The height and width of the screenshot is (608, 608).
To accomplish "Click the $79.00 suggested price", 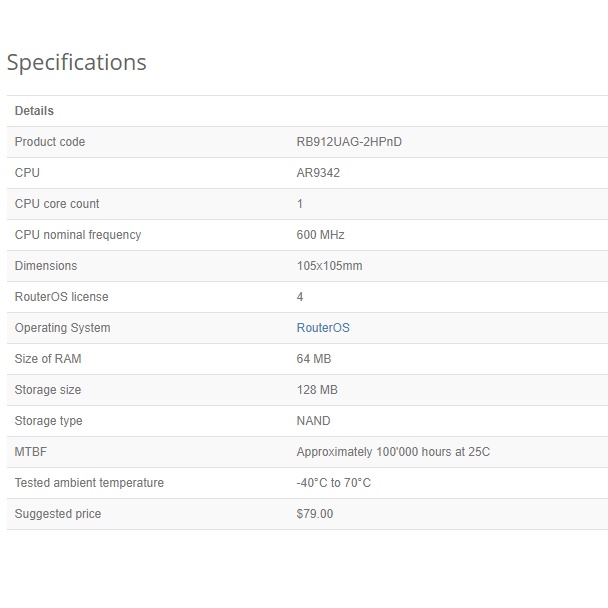I will click(x=315, y=514).
